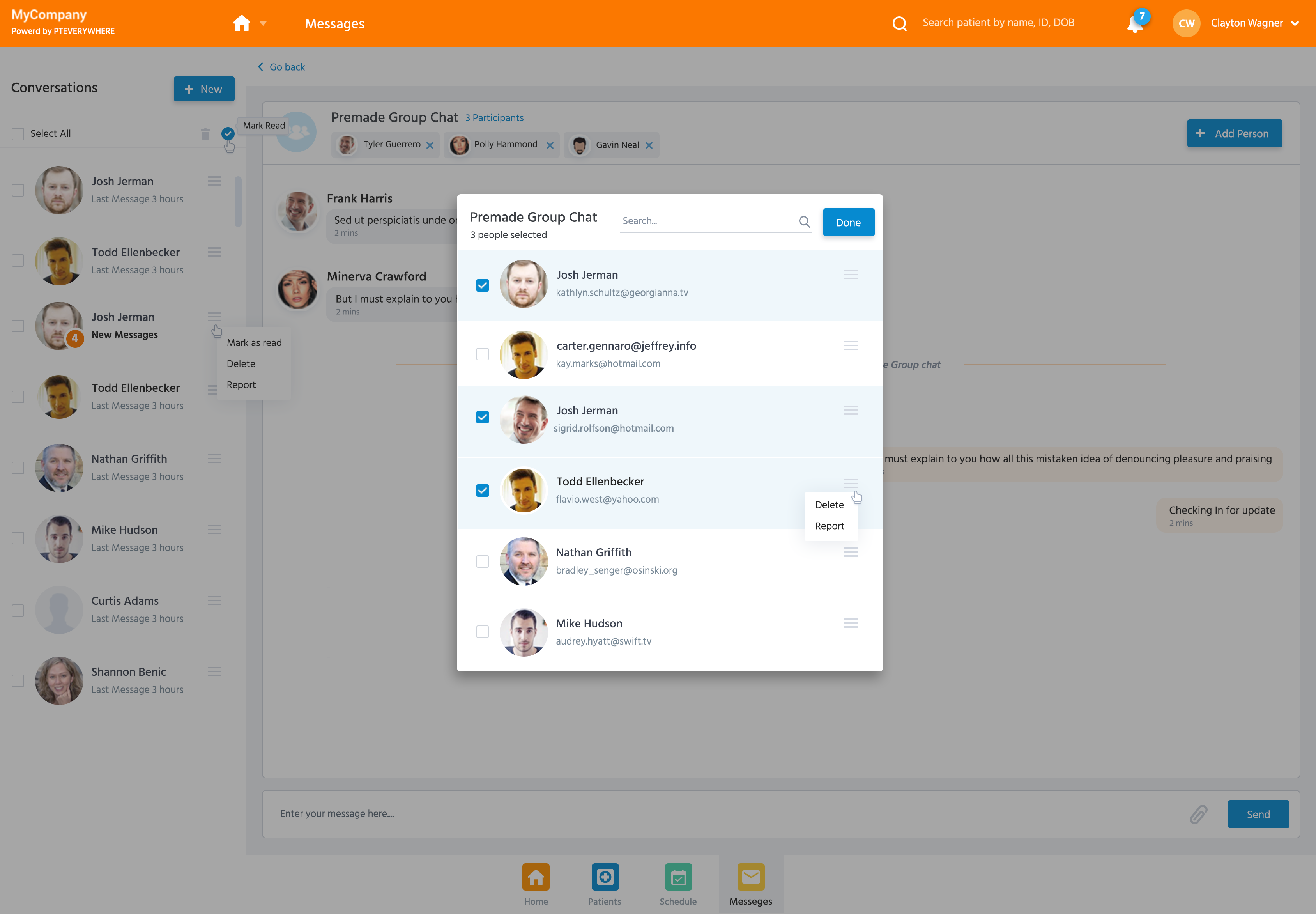This screenshot has width=1316, height=914.
Task: Click the dialog search magnifier icon
Action: coord(804,221)
